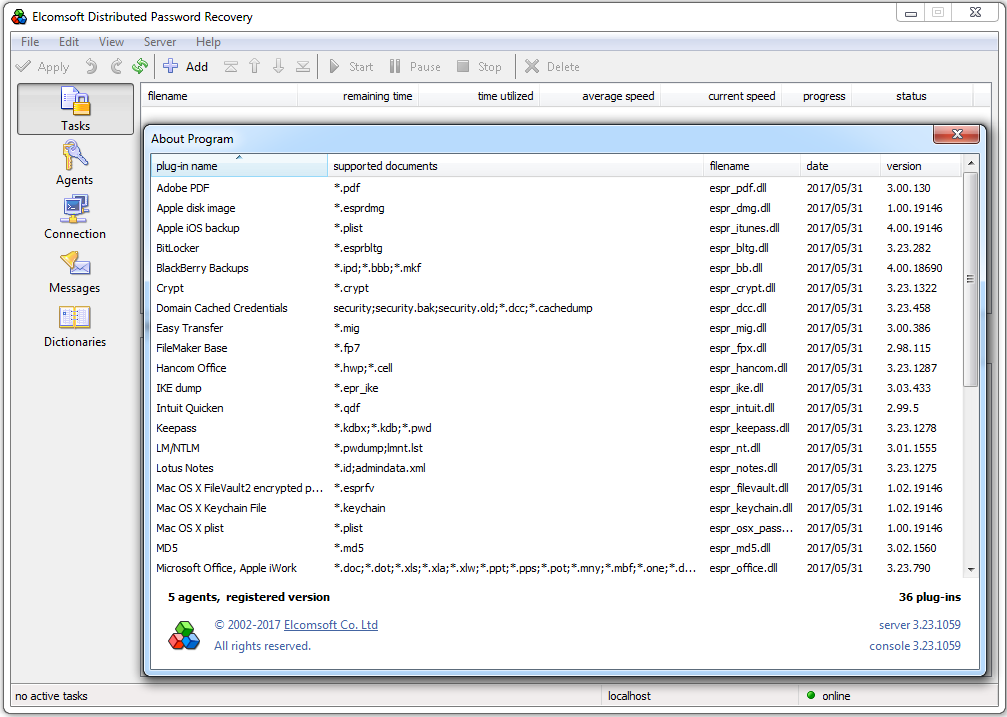Screen dimensions: 1007x717
Task: Open the View menu
Action: (x=111, y=42)
